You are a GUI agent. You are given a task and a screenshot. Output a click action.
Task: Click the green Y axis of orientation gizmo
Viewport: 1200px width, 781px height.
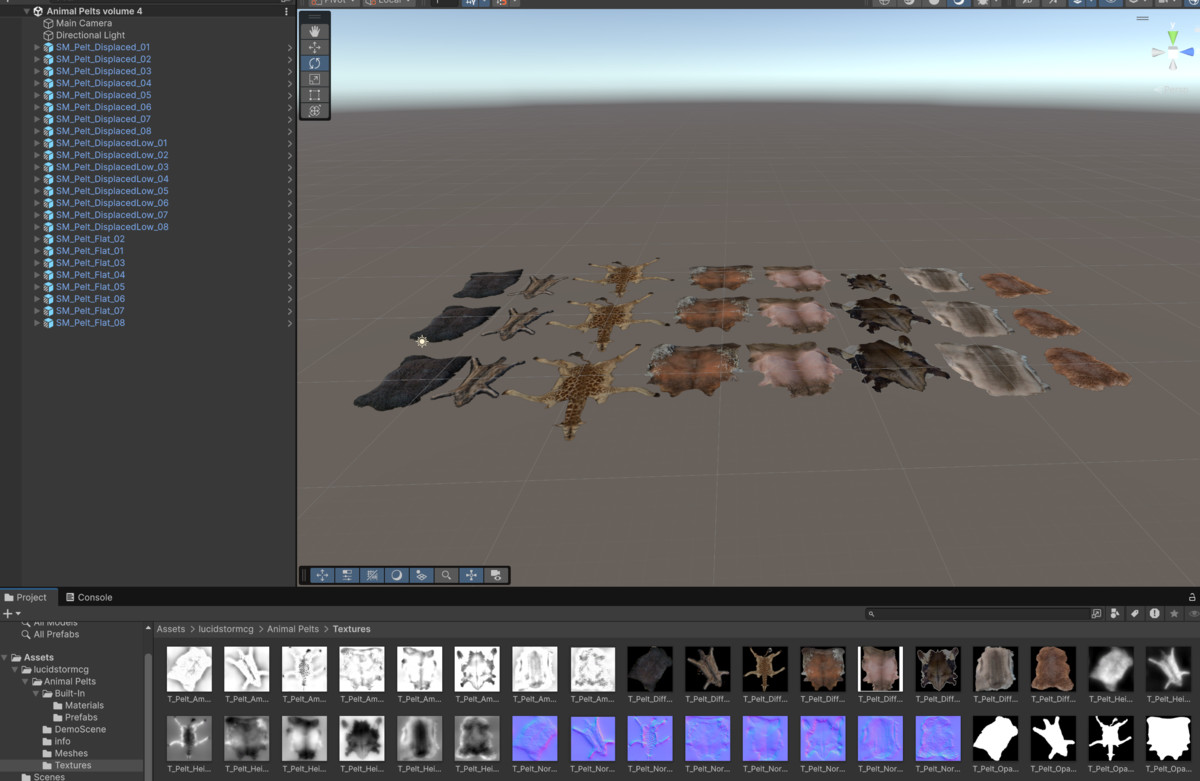[1173, 37]
